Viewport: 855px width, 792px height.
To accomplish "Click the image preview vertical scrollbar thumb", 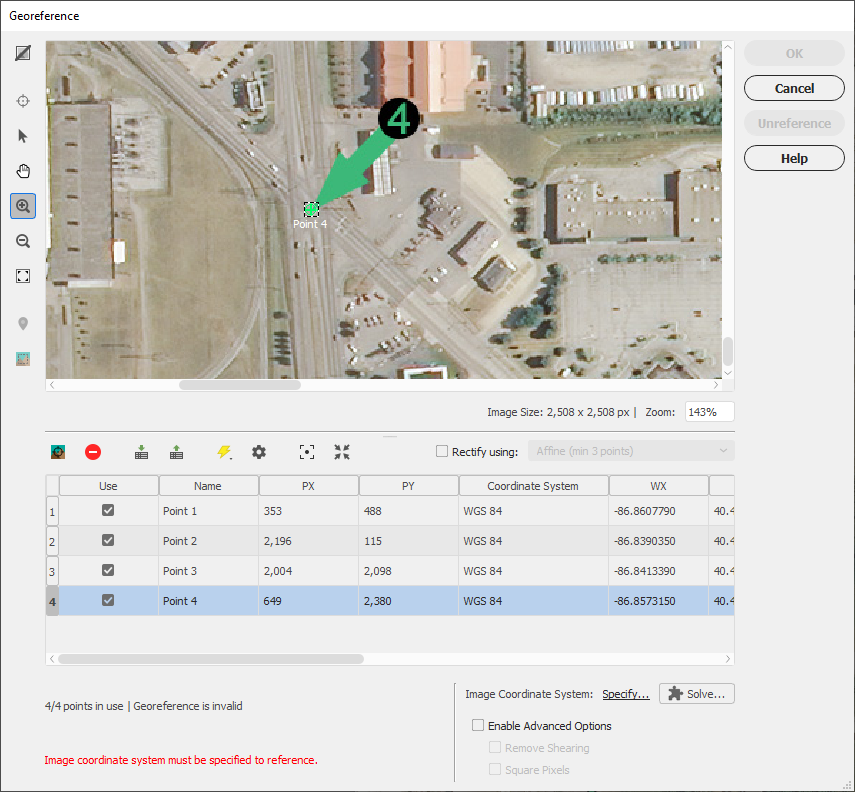I will click(x=728, y=351).
